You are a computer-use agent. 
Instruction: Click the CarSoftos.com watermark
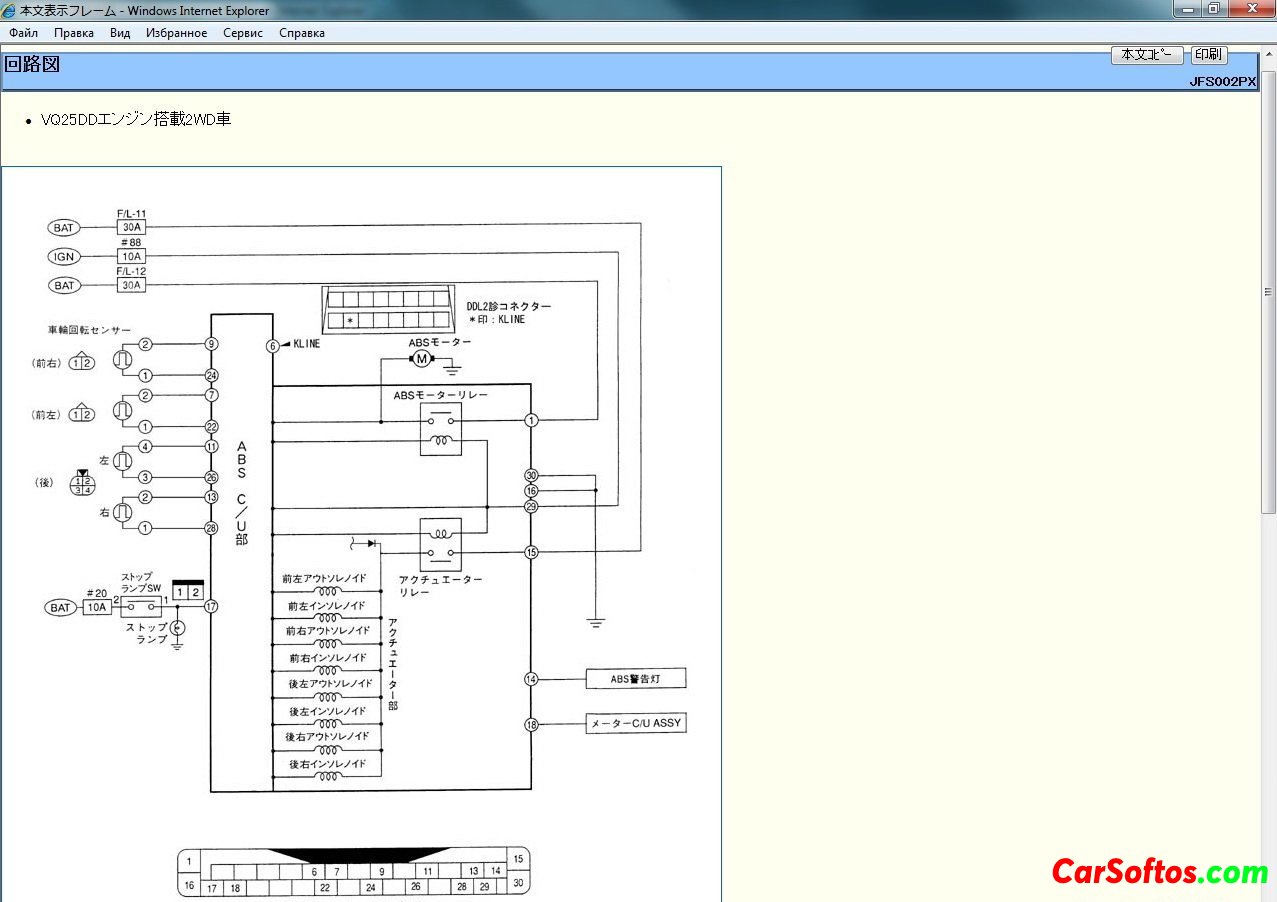(1159, 872)
